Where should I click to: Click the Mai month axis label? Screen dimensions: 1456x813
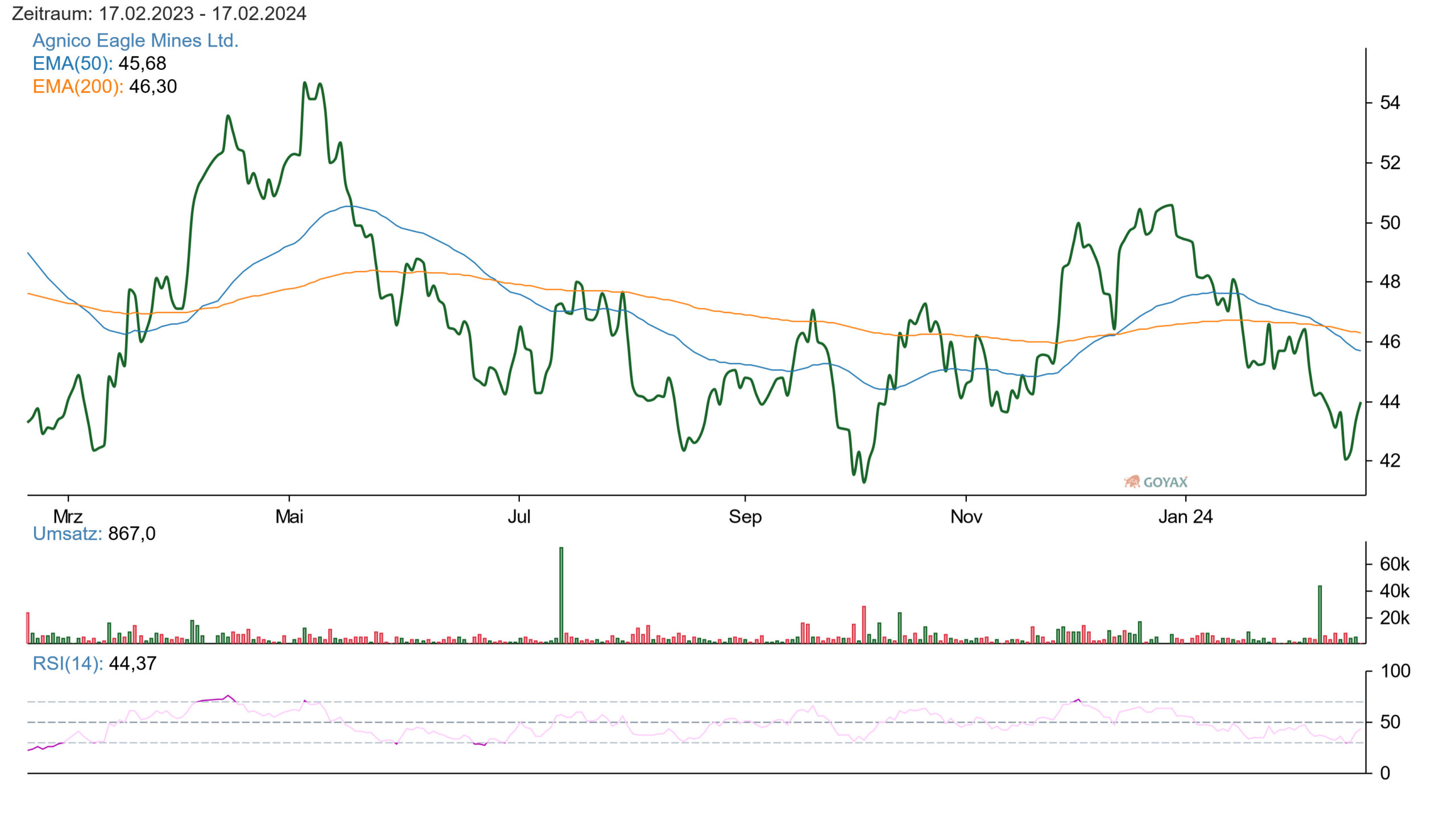click(289, 517)
